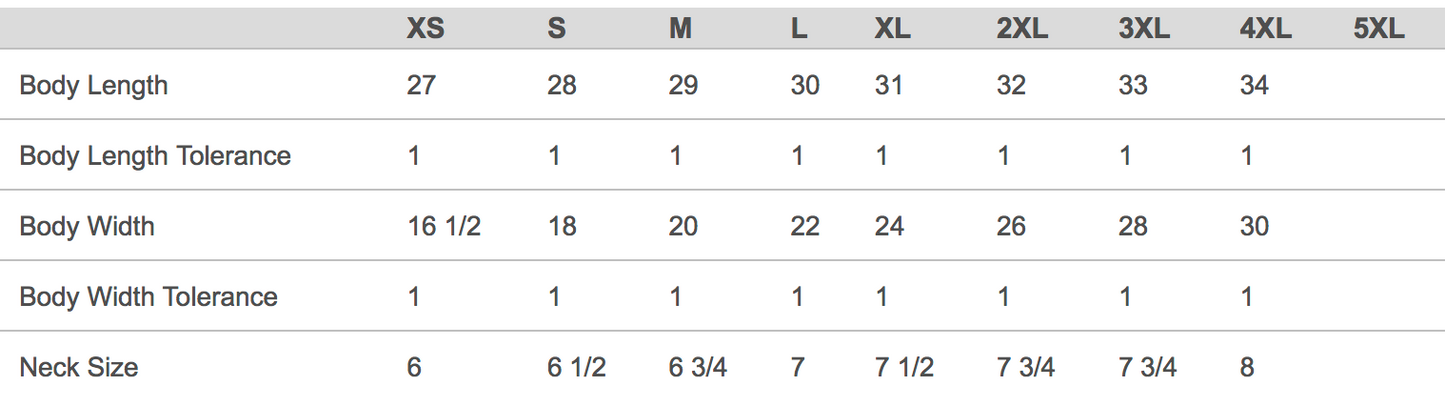Click the Body Length row label

pyautogui.click(x=94, y=86)
